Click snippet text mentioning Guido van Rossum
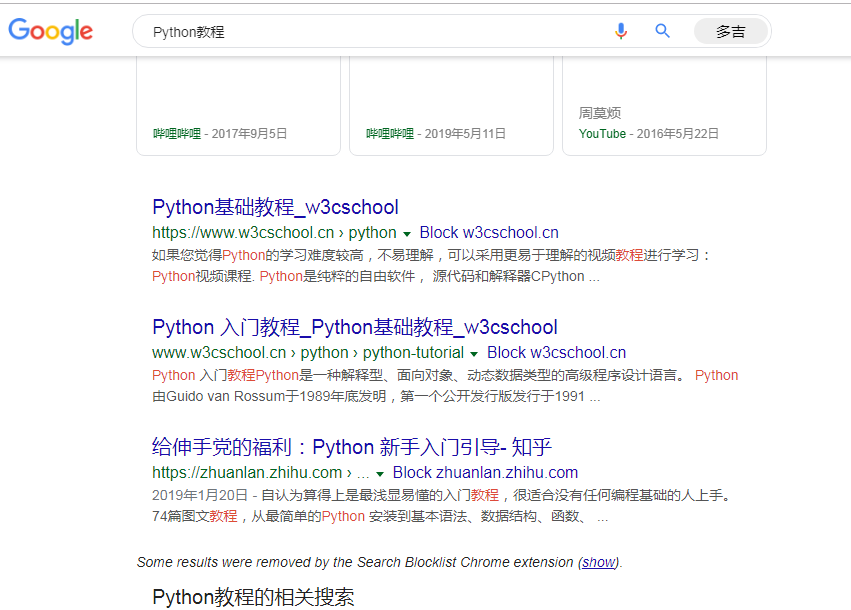This screenshot has width=851, height=610. coord(376,396)
